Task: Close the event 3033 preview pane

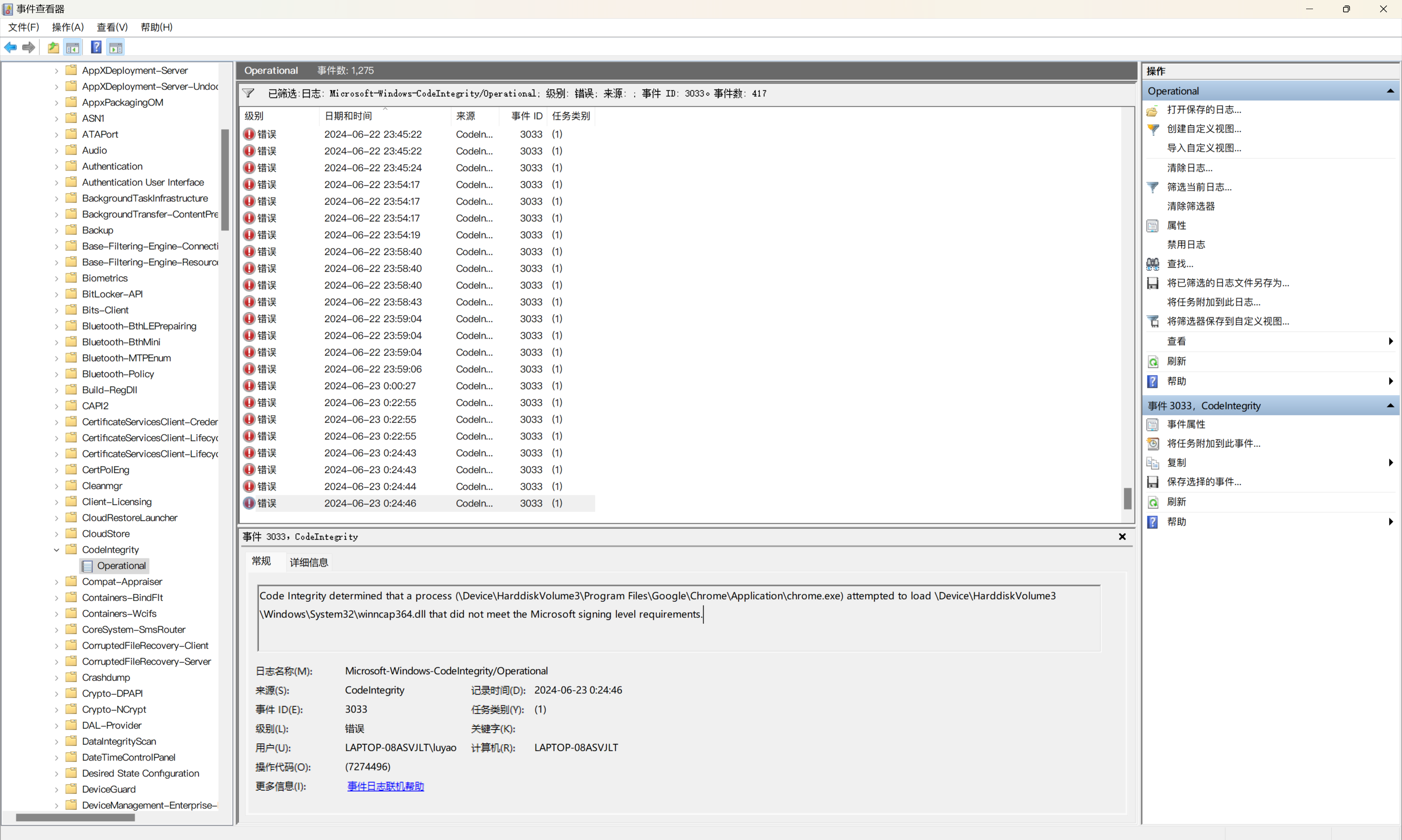Action: [1122, 537]
